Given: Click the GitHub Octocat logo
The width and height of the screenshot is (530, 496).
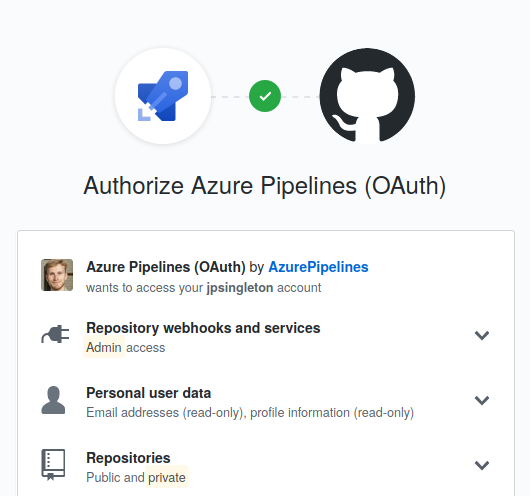Looking at the screenshot, I should coord(367,96).
